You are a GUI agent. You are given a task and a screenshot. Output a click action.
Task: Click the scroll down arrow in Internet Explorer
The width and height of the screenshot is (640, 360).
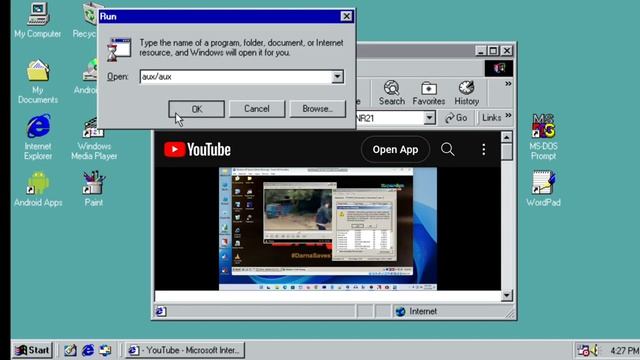(x=507, y=295)
